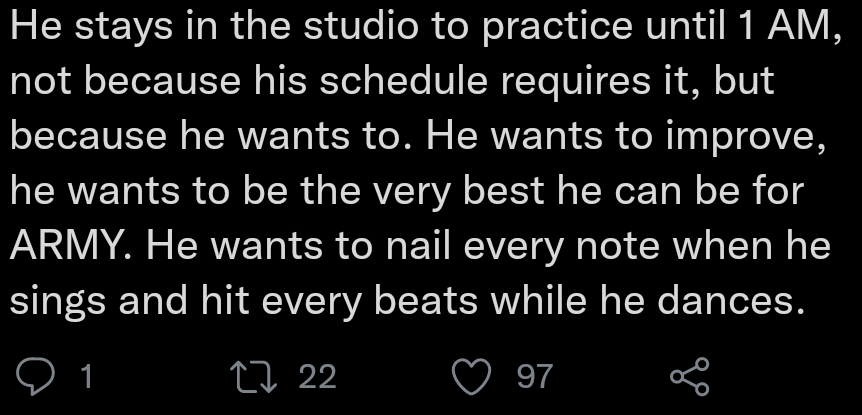862x415 pixels.
Task: Click the 97 likes count
Action: click(x=535, y=377)
